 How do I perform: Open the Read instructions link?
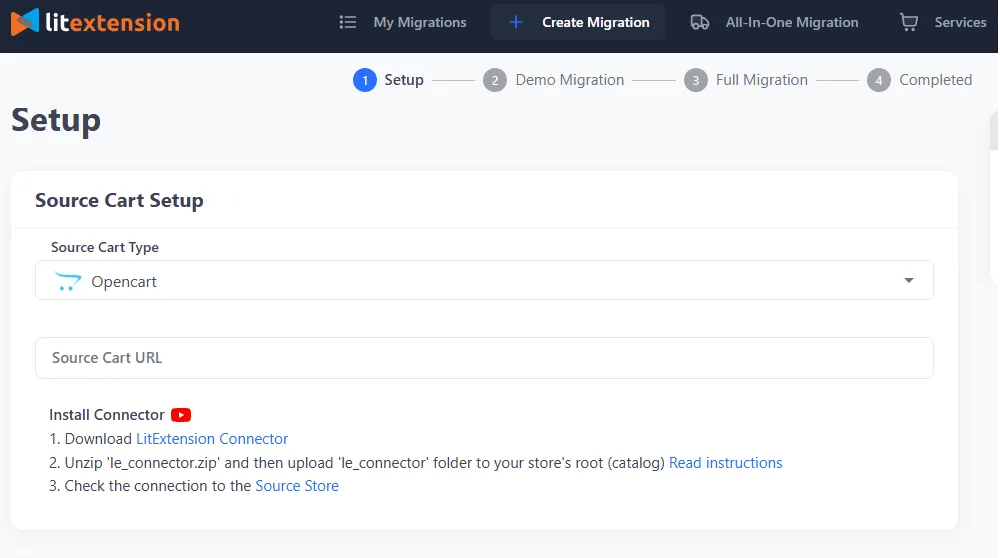[x=725, y=462]
